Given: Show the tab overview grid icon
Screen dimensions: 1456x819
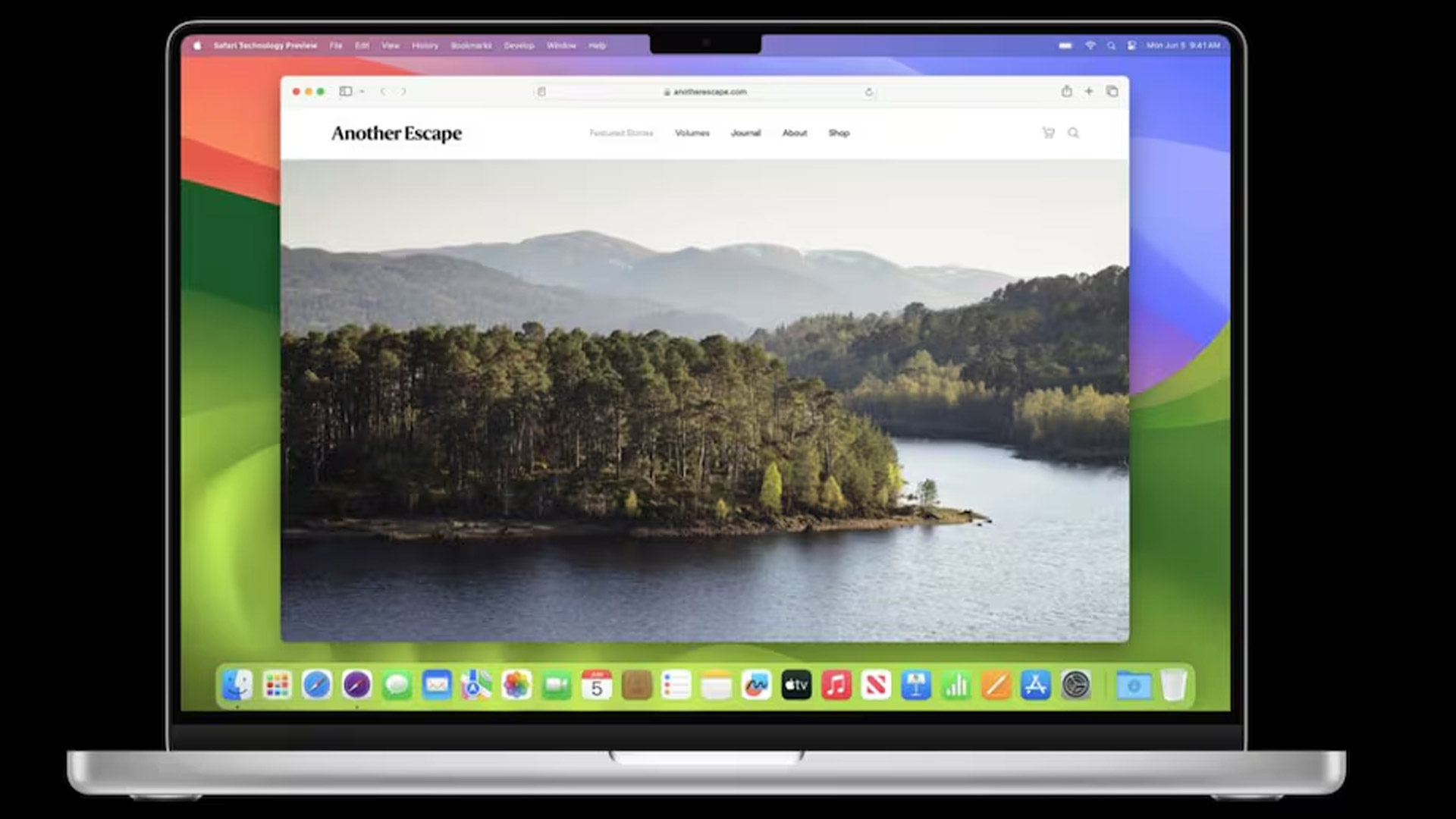Looking at the screenshot, I should (1112, 92).
